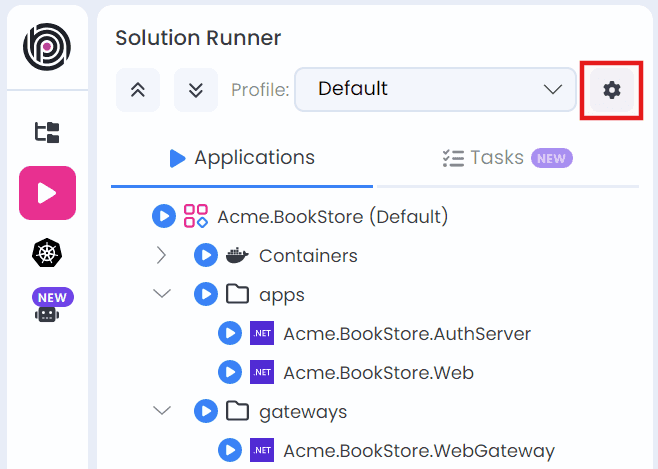Open the Profile dropdown showing Default
The width and height of the screenshot is (658, 469).
[x=435, y=89]
